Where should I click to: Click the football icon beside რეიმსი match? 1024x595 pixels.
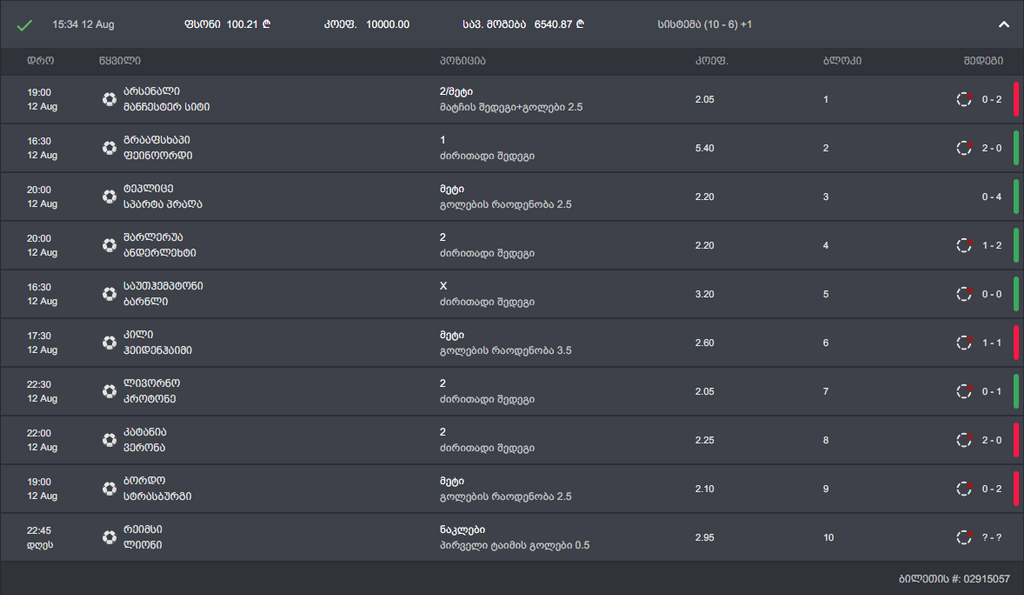point(109,537)
